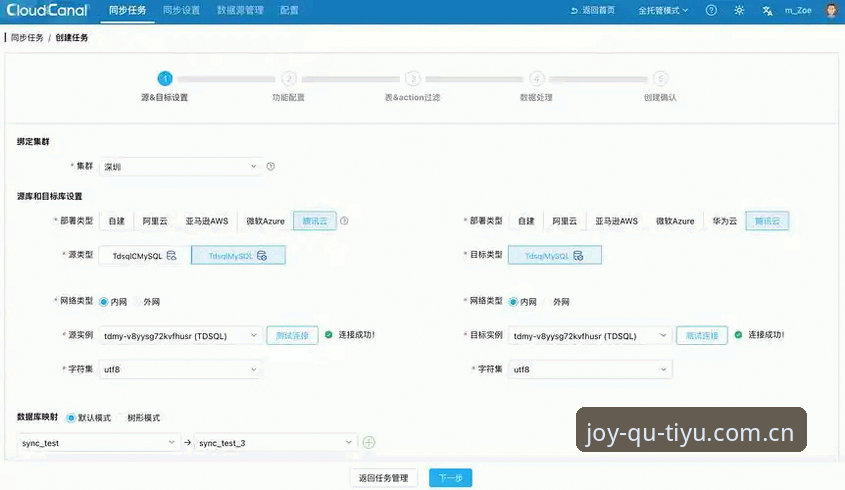Viewport: 845px width, 490px height.
Task: Open source 字符集 utf8 dropdown
Action: (181, 369)
